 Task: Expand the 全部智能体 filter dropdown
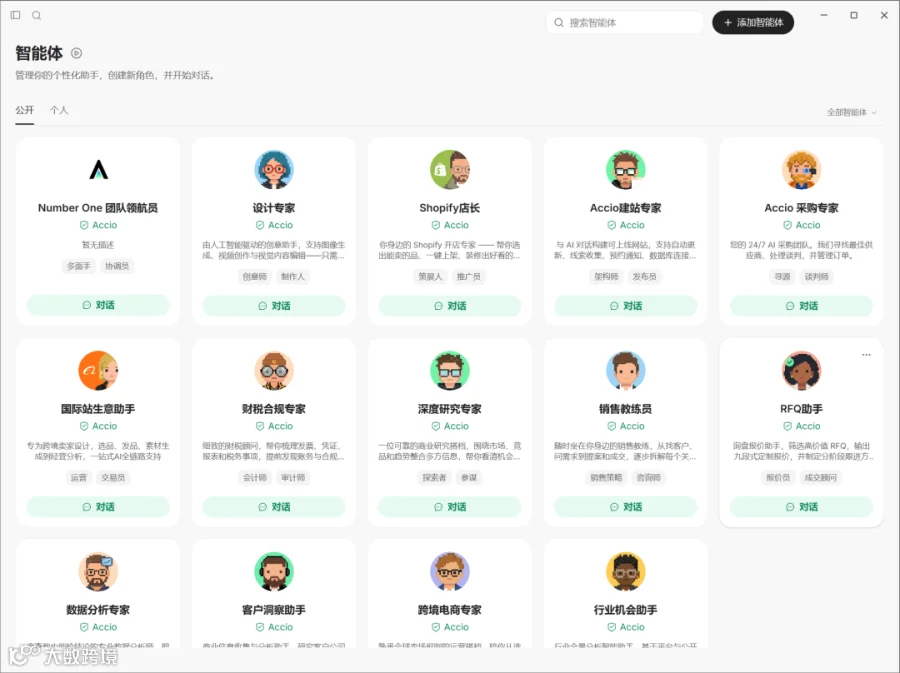[852, 112]
